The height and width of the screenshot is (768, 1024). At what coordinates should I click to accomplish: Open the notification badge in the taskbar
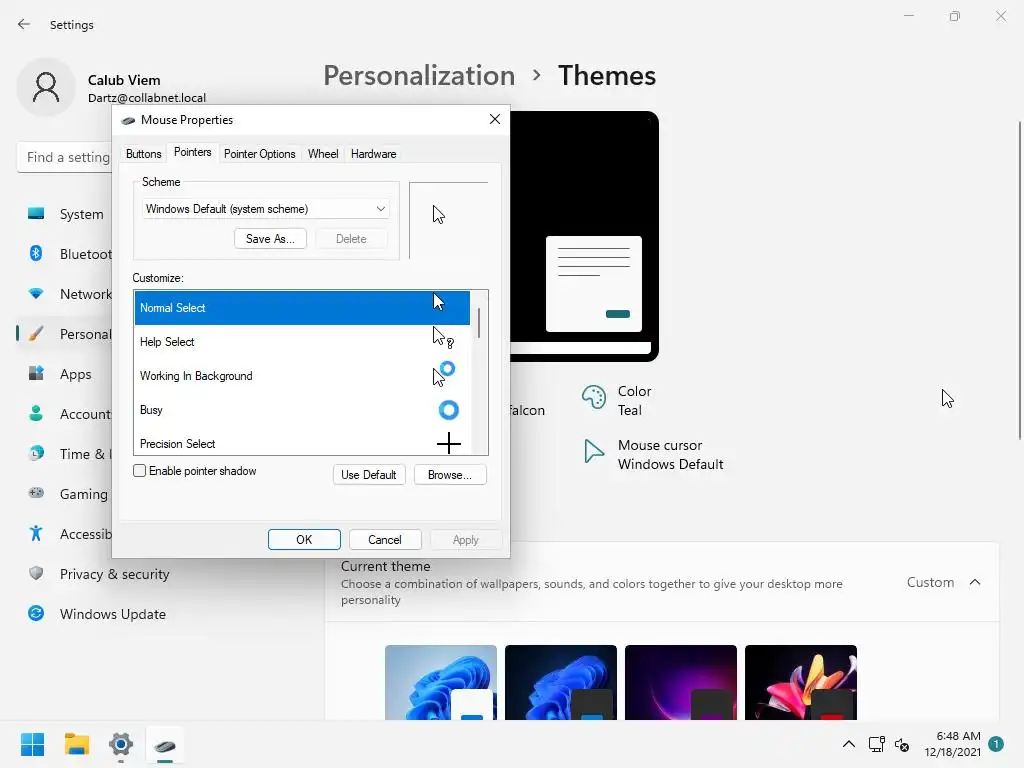[x=996, y=744]
